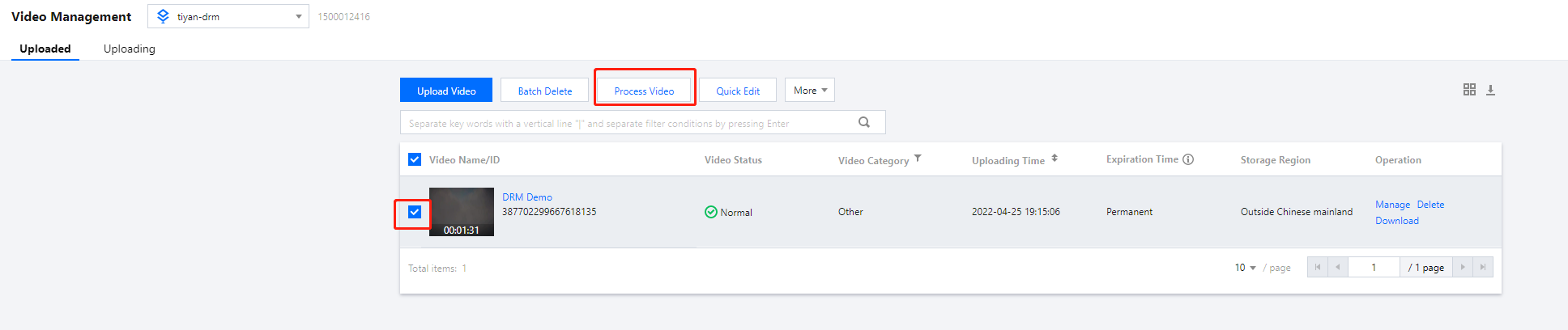Sort by Uploading Time arrows
This screenshot has width=1568, height=330.
point(1055,159)
